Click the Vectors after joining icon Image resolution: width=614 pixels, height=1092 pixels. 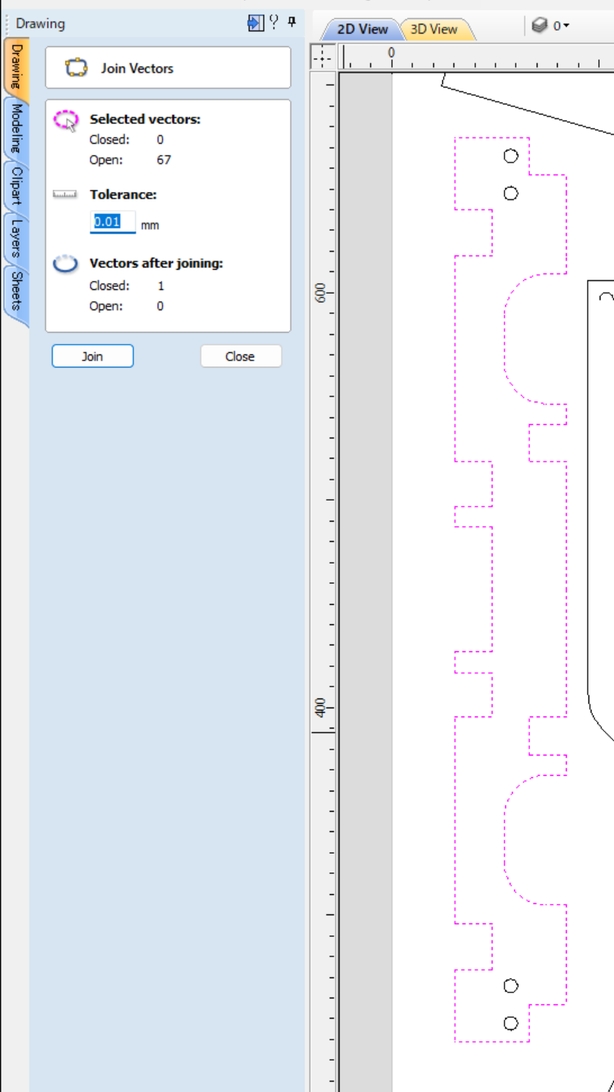tap(65, 264)
